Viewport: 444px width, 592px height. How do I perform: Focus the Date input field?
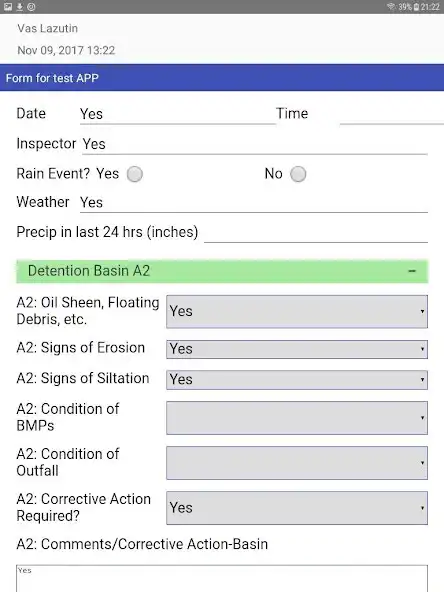(177, 114)
